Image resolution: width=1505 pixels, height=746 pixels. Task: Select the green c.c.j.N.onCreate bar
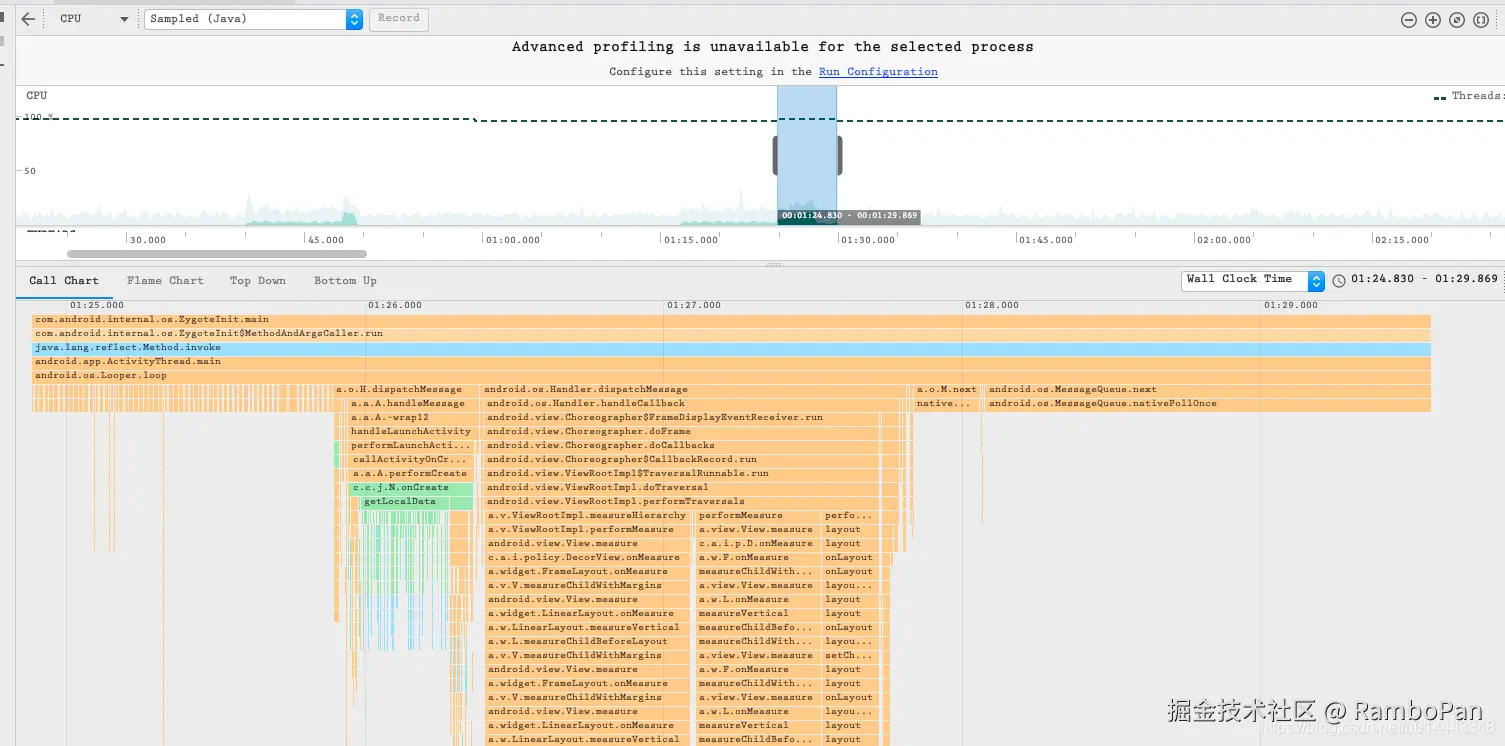(411, 488)
